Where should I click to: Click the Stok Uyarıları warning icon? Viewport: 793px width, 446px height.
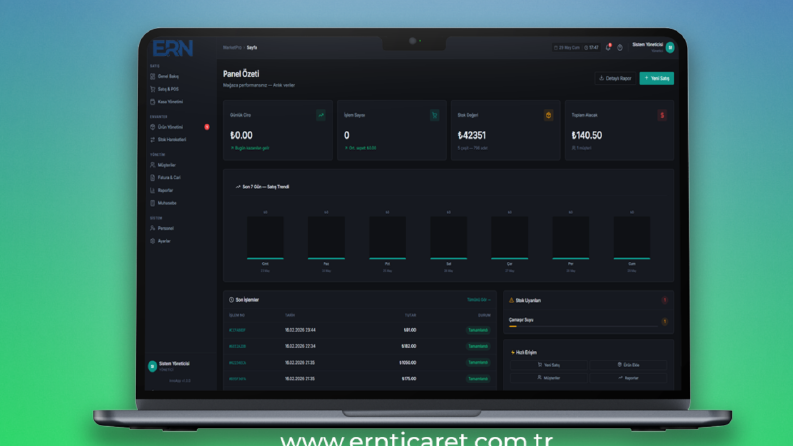pos(511,300)
